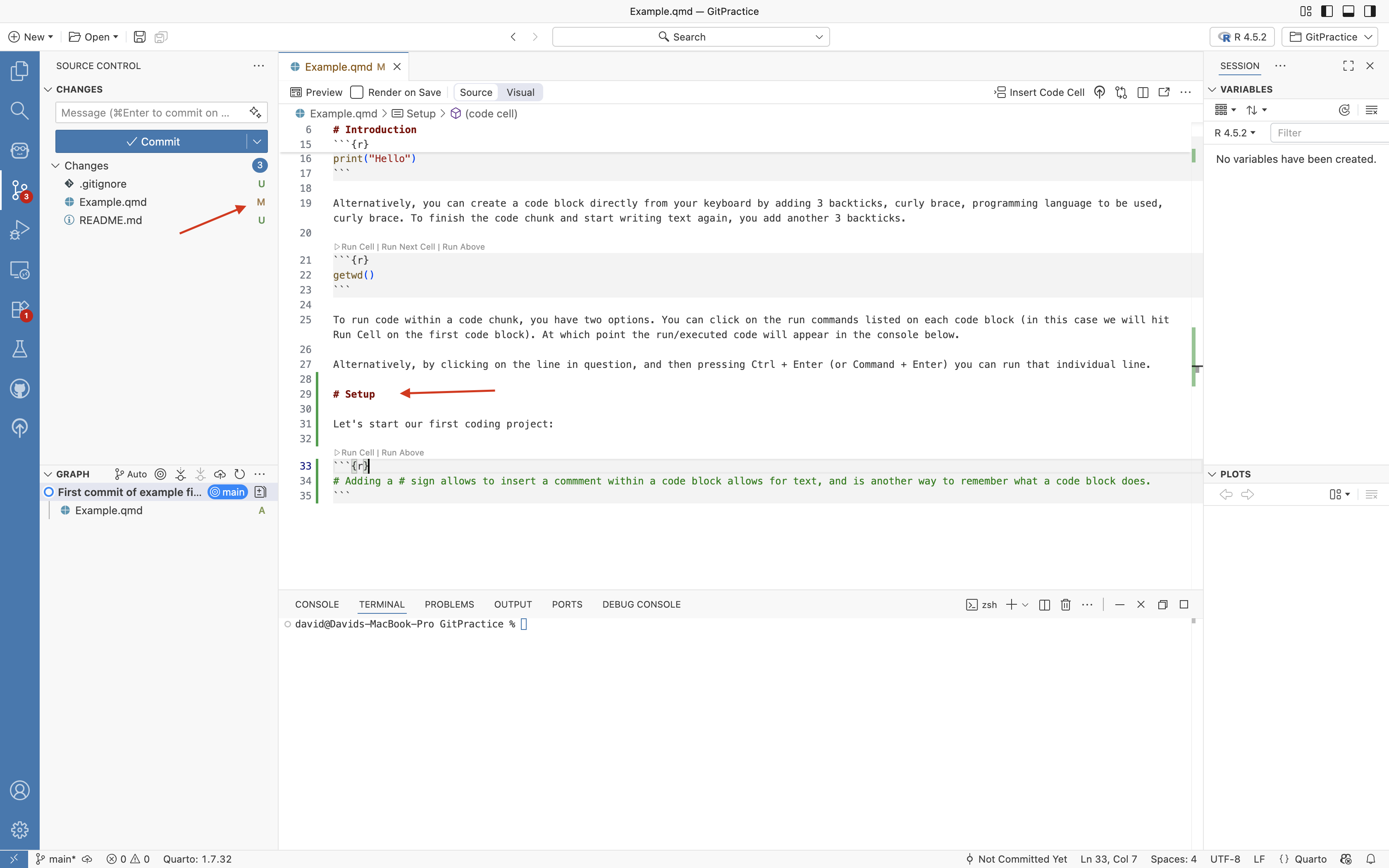Switch to the CONSOLE panel tab

317,604
